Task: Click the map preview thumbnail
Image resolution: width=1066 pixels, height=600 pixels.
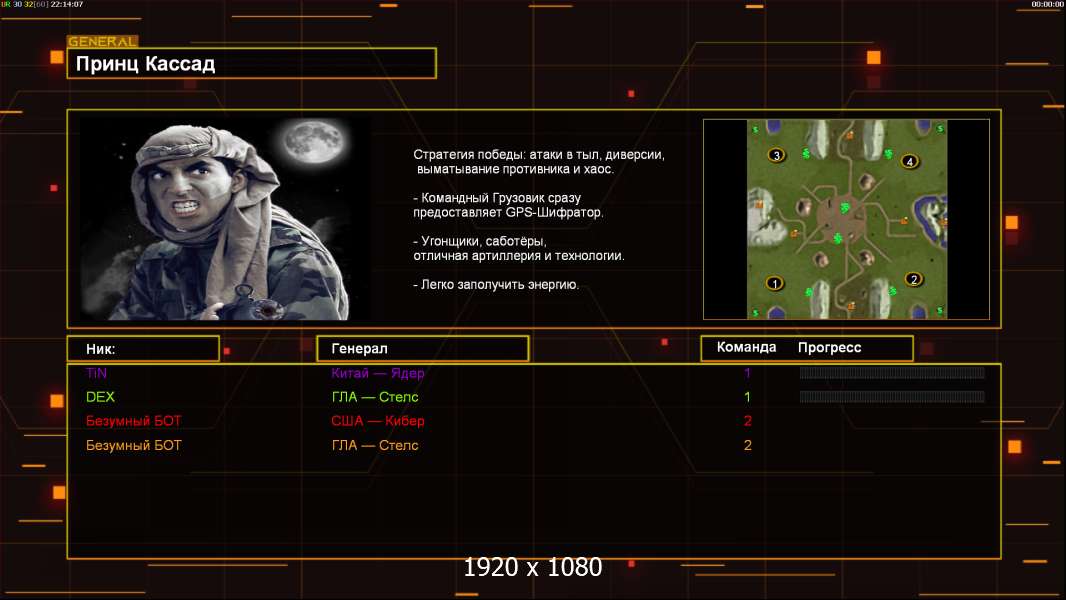Action: coord(846,219)
